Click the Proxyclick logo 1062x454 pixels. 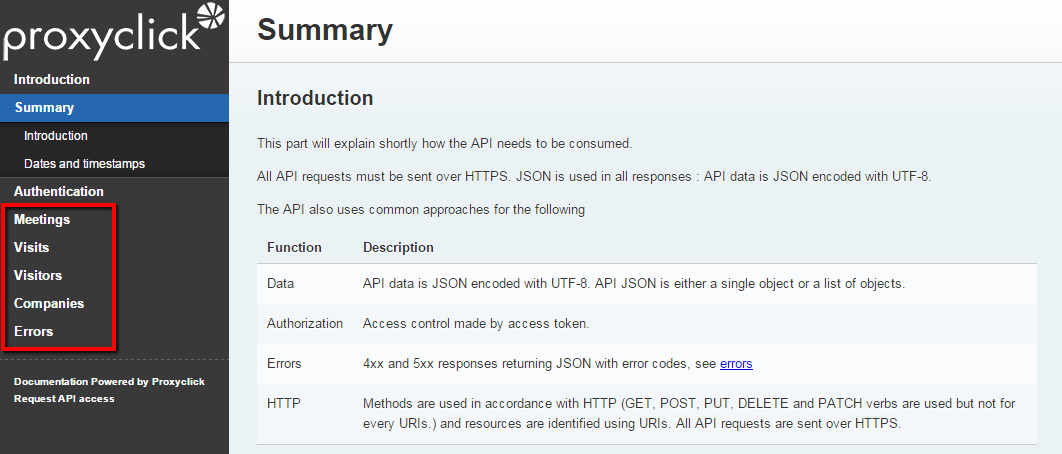coord(113,31)
